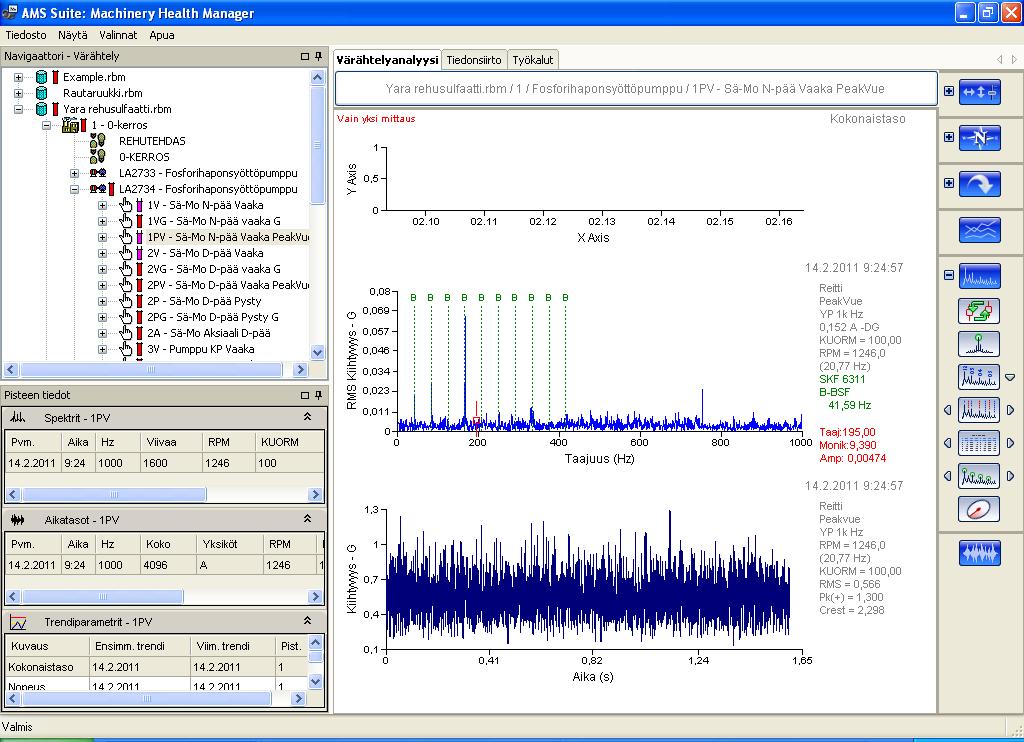Viewport: 1024px width, 742px height.
Task: Collapse the Spektrit - 1PV section
Action: coord(307,417)
